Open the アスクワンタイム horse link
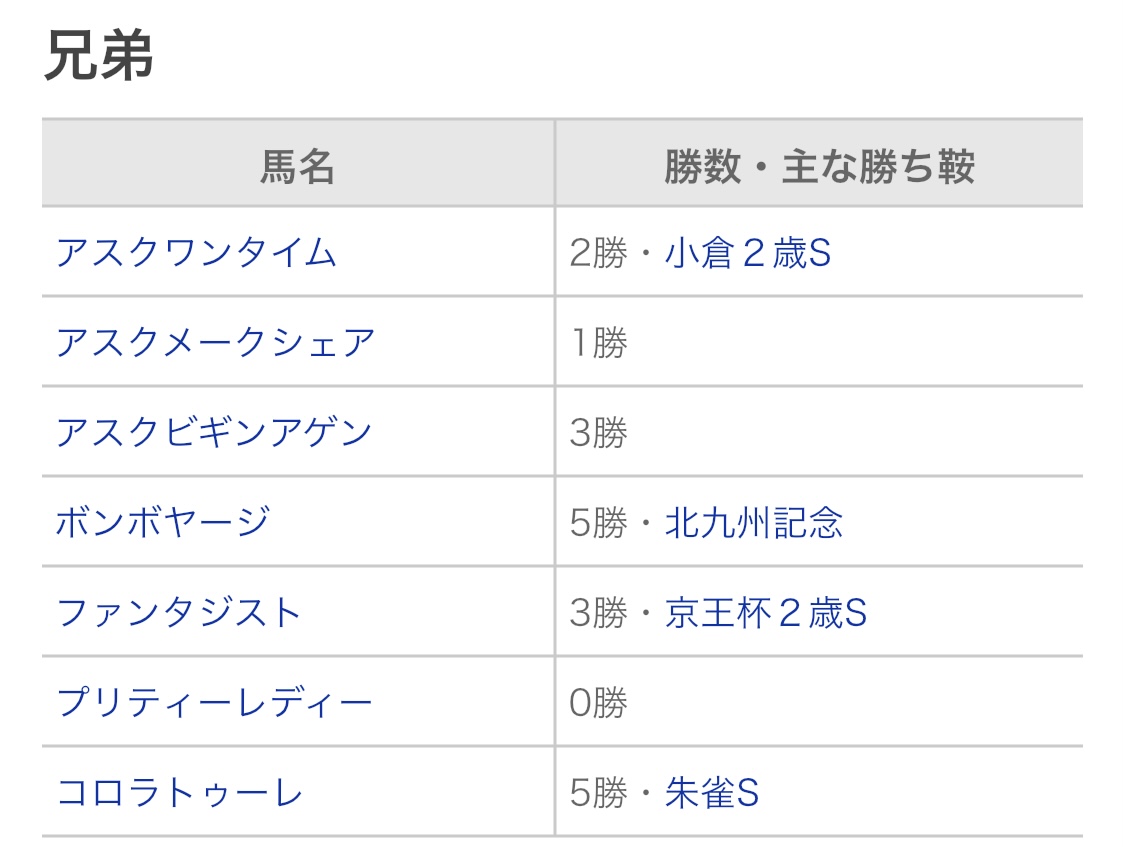Viewport: 1125px width, 847px height. (196, 253)
